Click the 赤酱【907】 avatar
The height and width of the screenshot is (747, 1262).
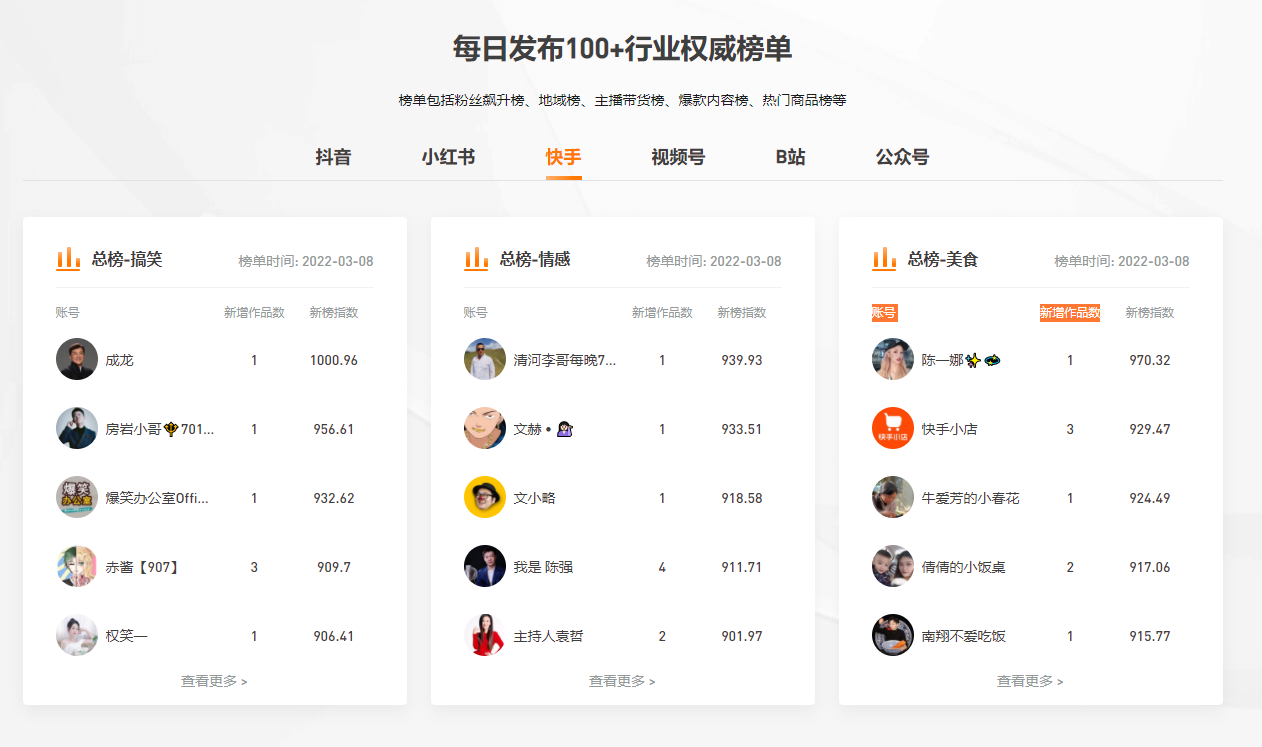[77, 566]
